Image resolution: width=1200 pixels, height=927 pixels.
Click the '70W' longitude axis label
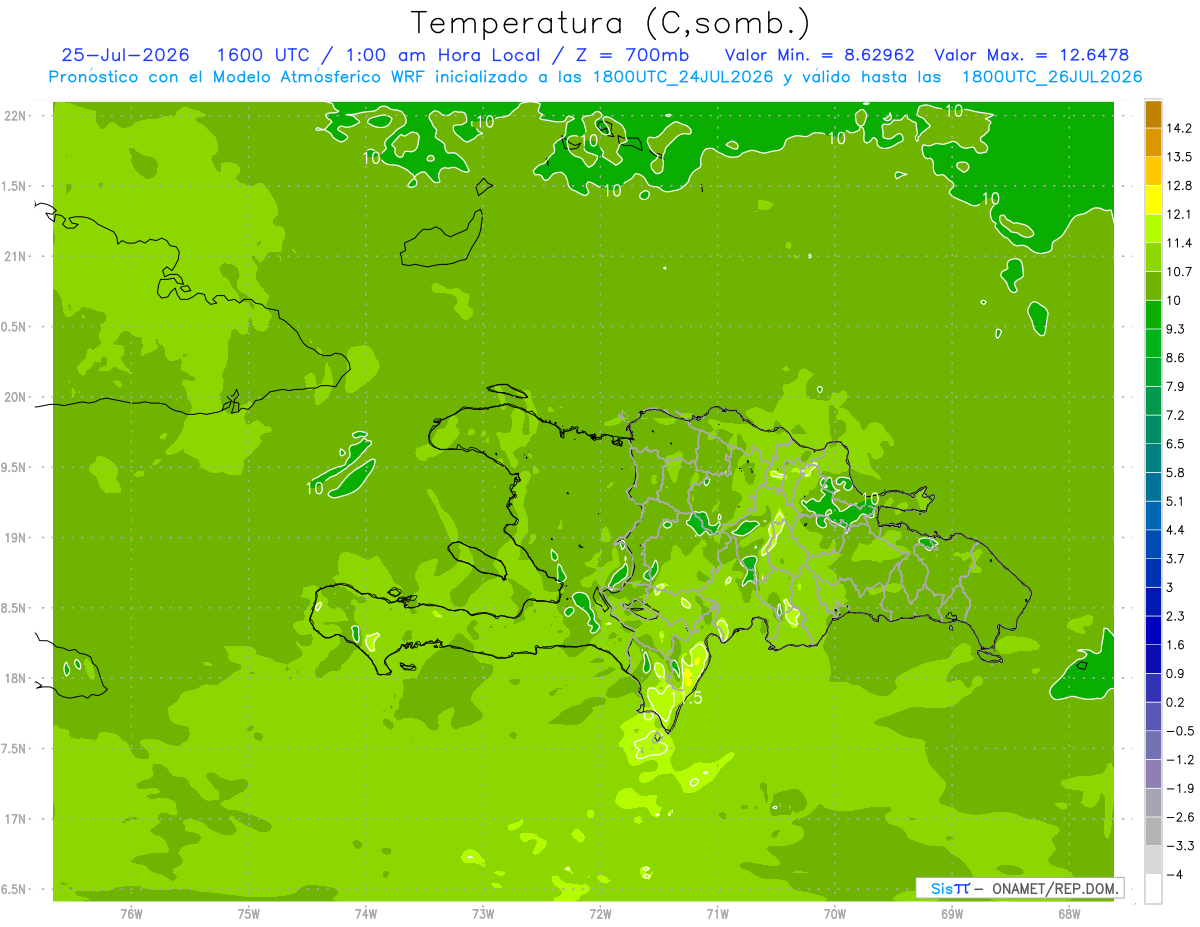click(834, 914)
